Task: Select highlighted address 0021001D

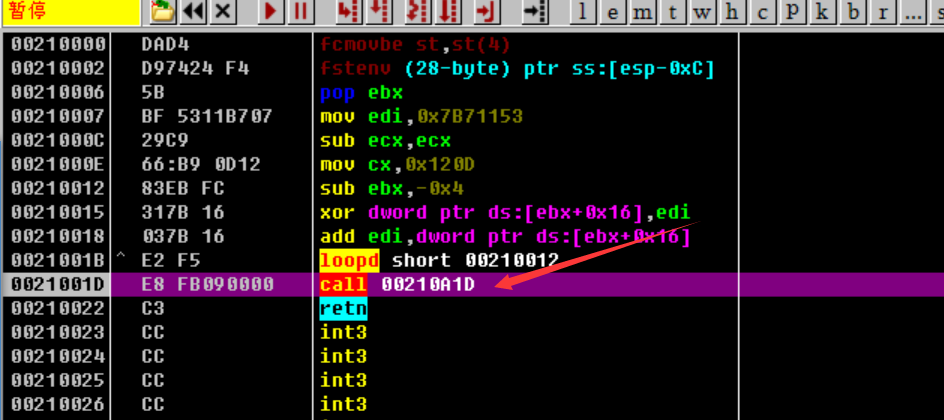Action: click(x=58, y=284)
